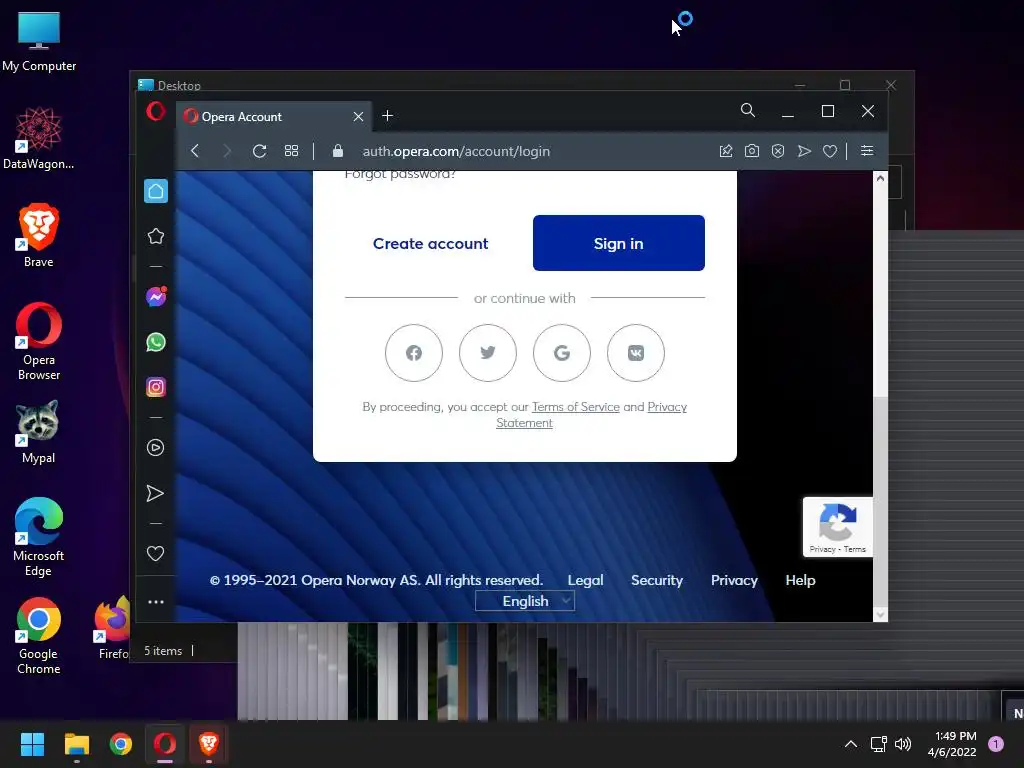1024x768 pixels.
Task: Click the padlock site security icon
Action: tap(338, 151)
